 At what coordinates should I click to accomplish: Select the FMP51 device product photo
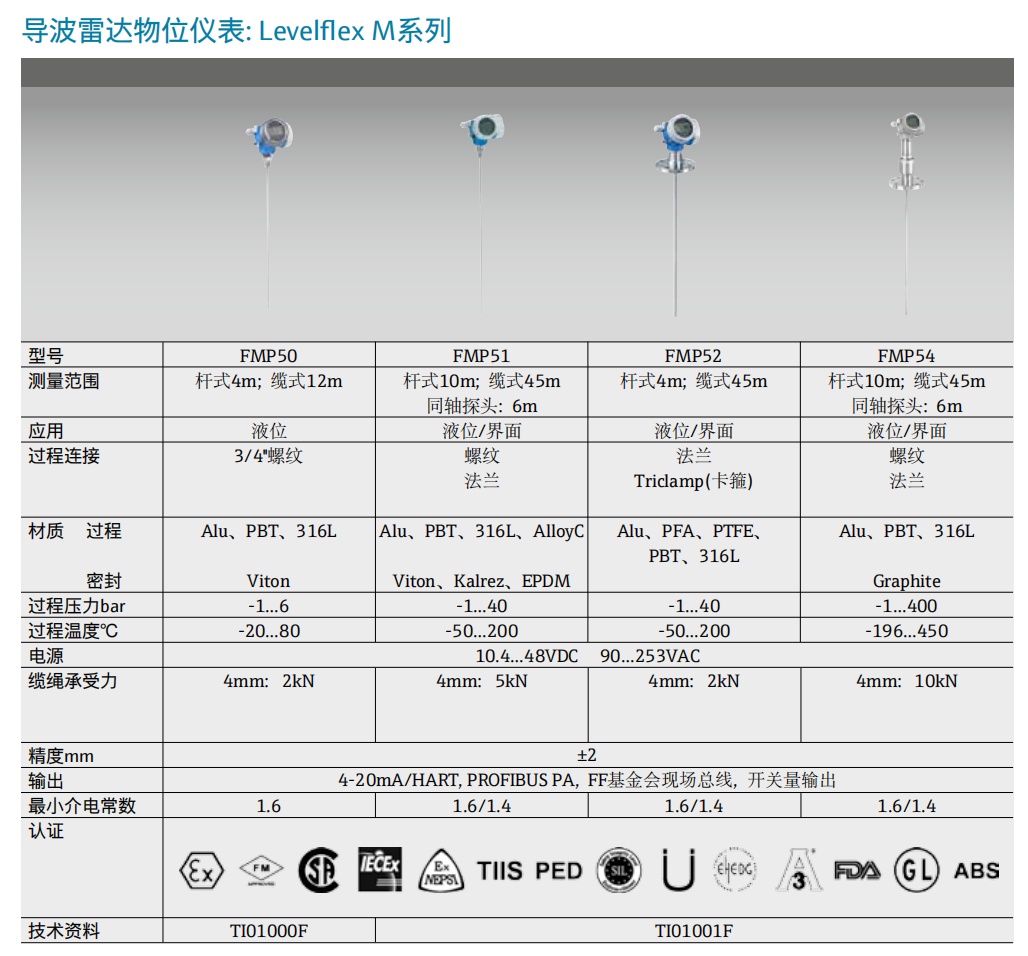(x=482, y=214)
